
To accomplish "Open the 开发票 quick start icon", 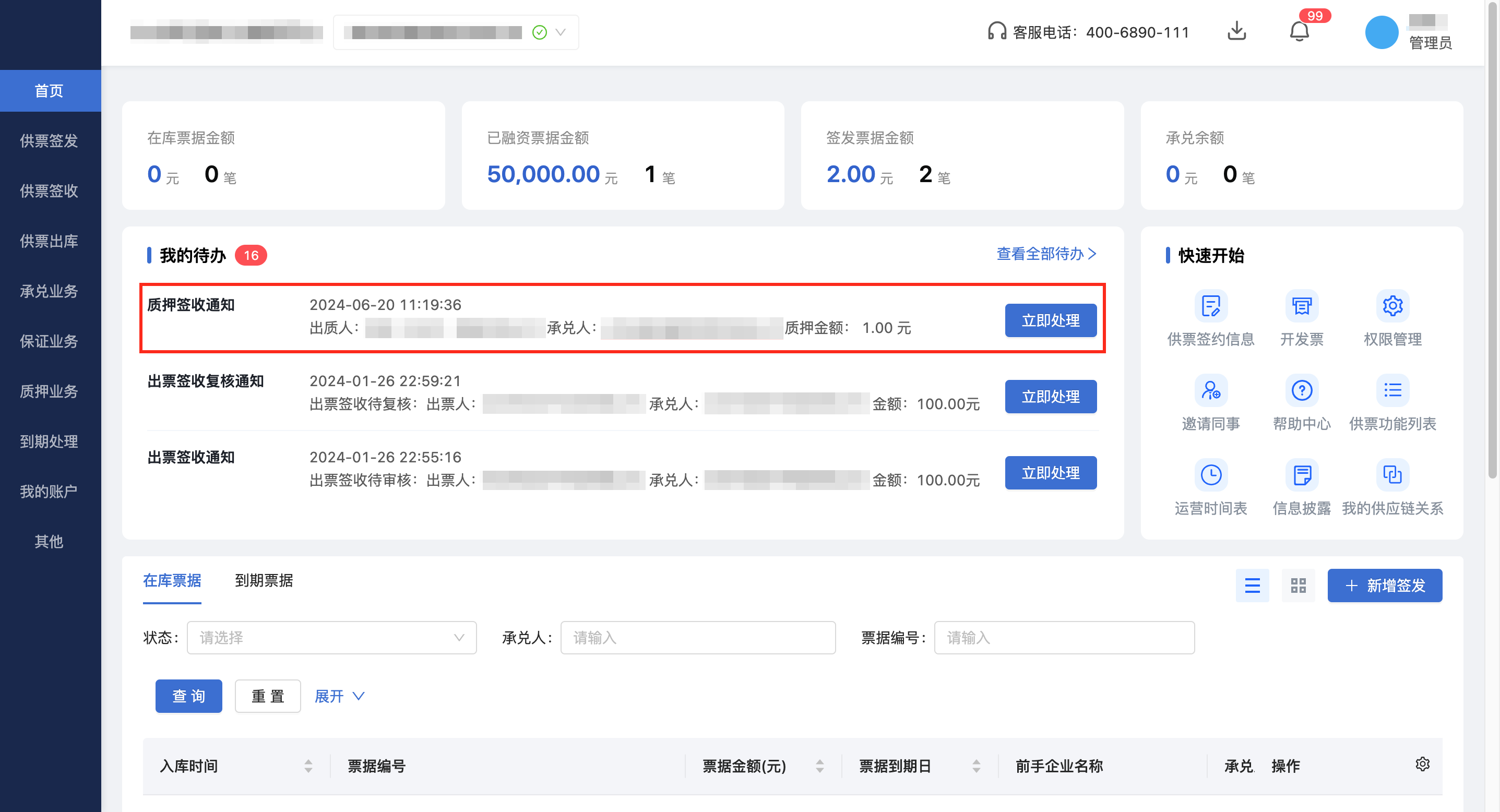I will [x=1302, y=306].
